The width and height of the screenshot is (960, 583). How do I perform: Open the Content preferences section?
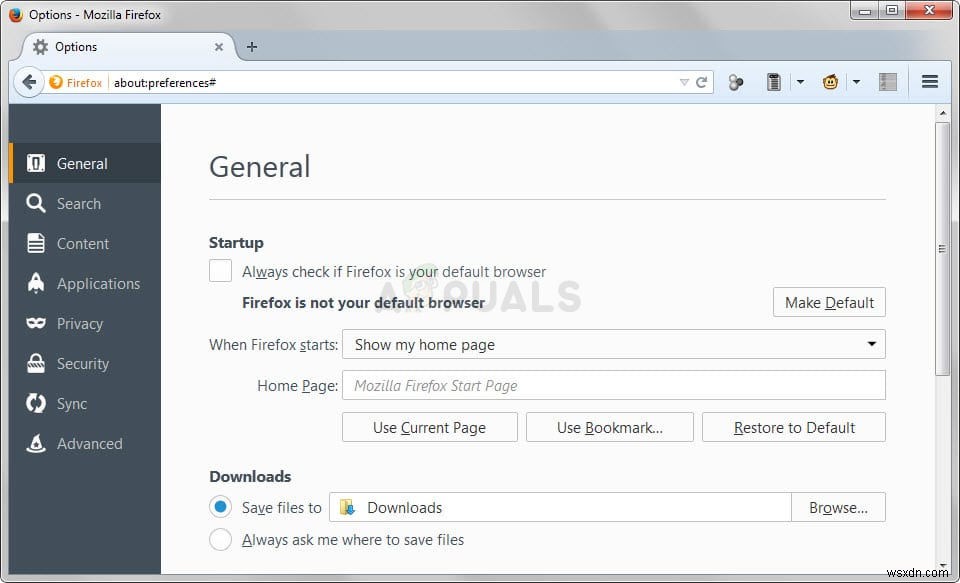pyautogui.click(x=83, y=243)
